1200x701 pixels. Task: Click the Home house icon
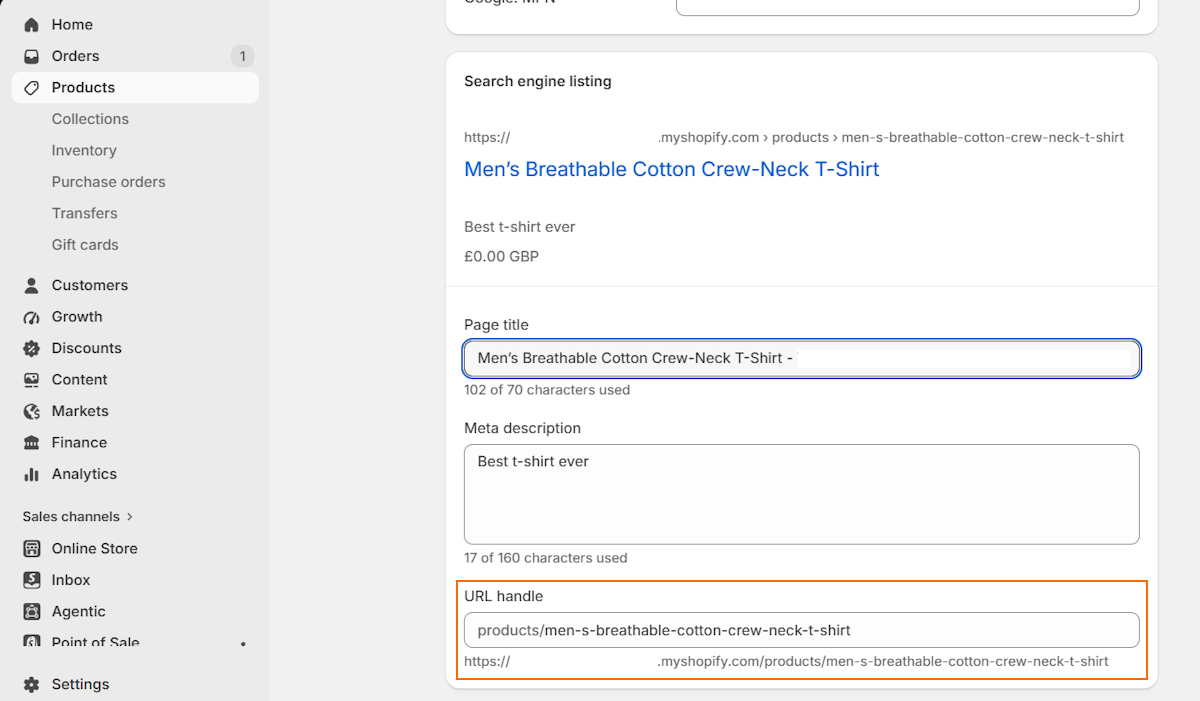click(x=32, y=24)
